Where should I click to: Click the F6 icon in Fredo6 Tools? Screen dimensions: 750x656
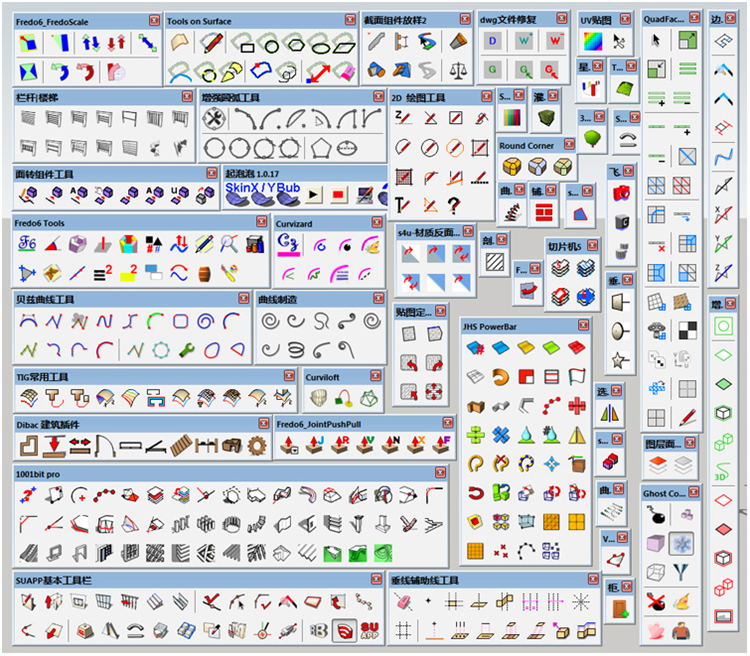27,244
